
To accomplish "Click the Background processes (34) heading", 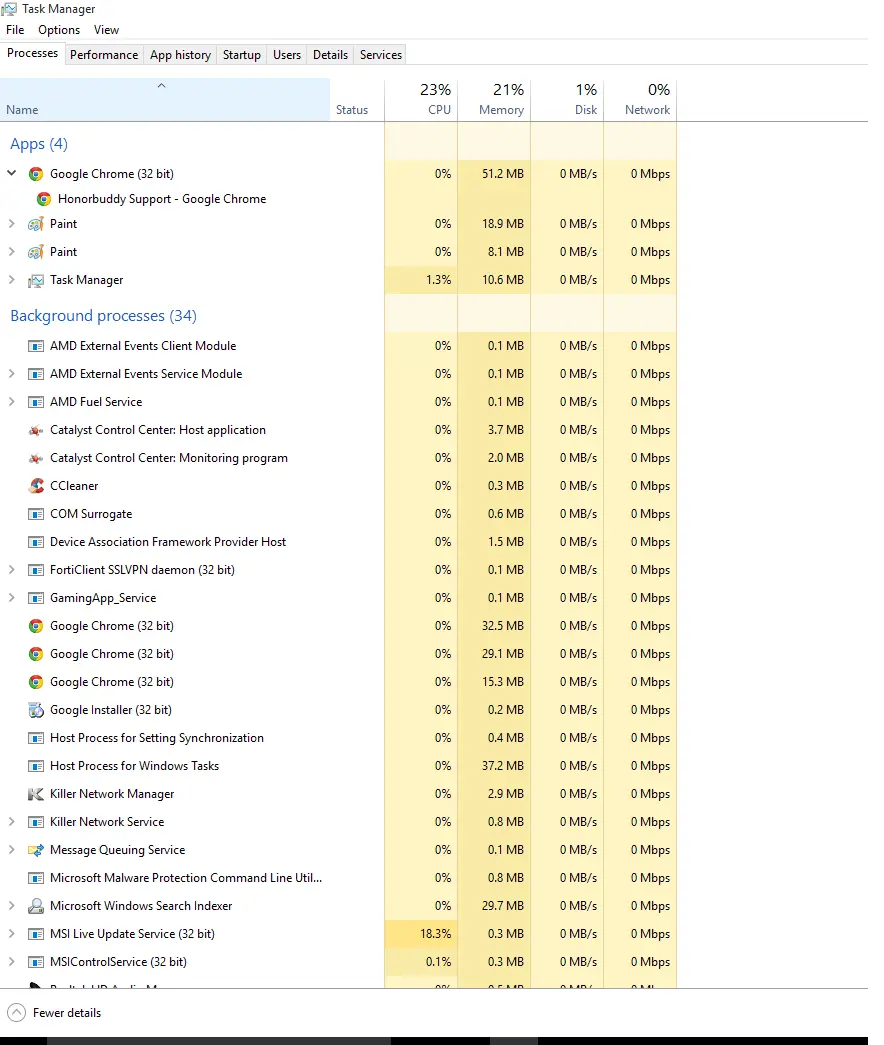I will [x=103, y=316].
